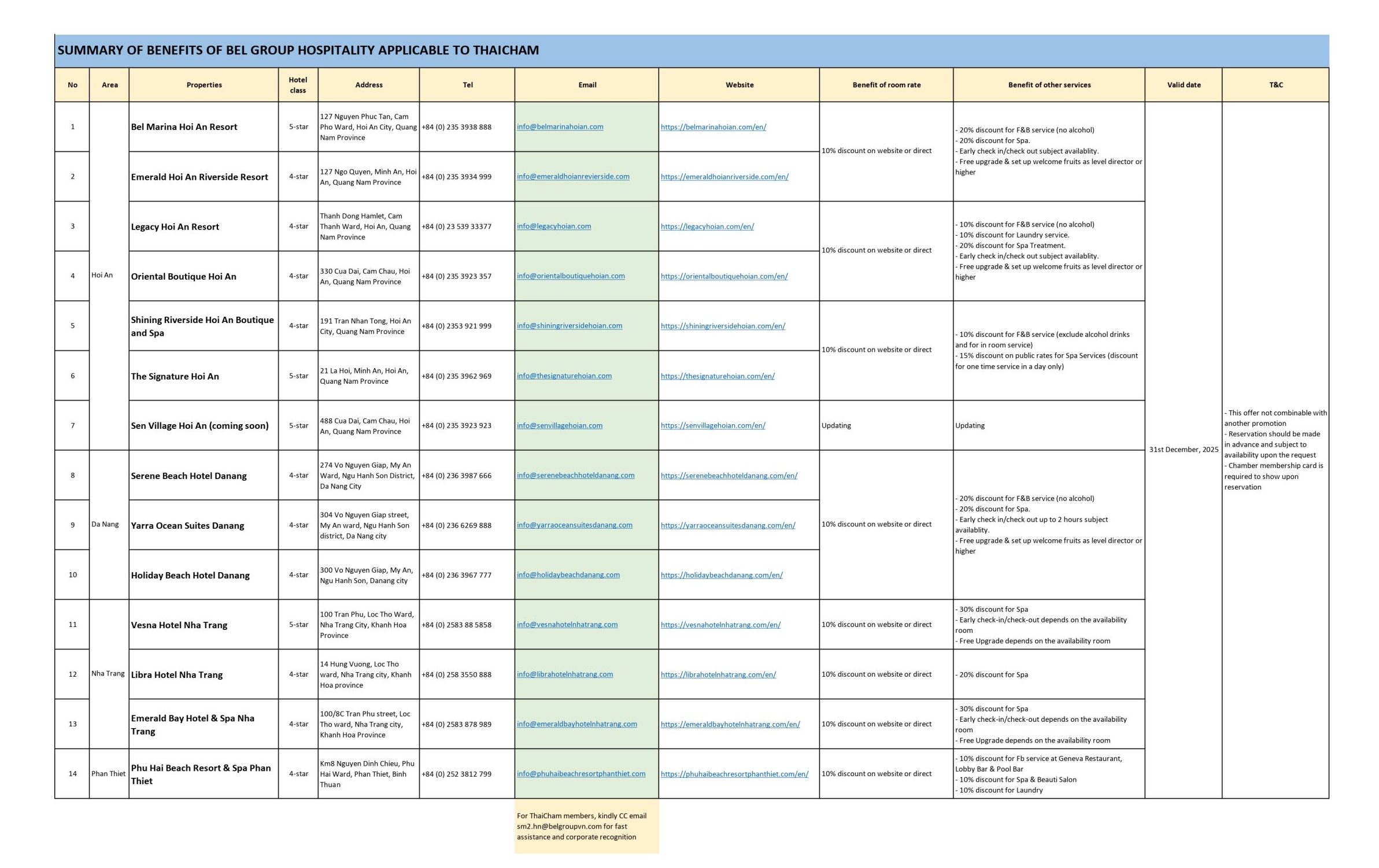Image resolution: width=1379 pixels, height=868 pixels.
Task: Open https://holidaybeachdanang.com/en/ website link
Action: pos(722,575)
